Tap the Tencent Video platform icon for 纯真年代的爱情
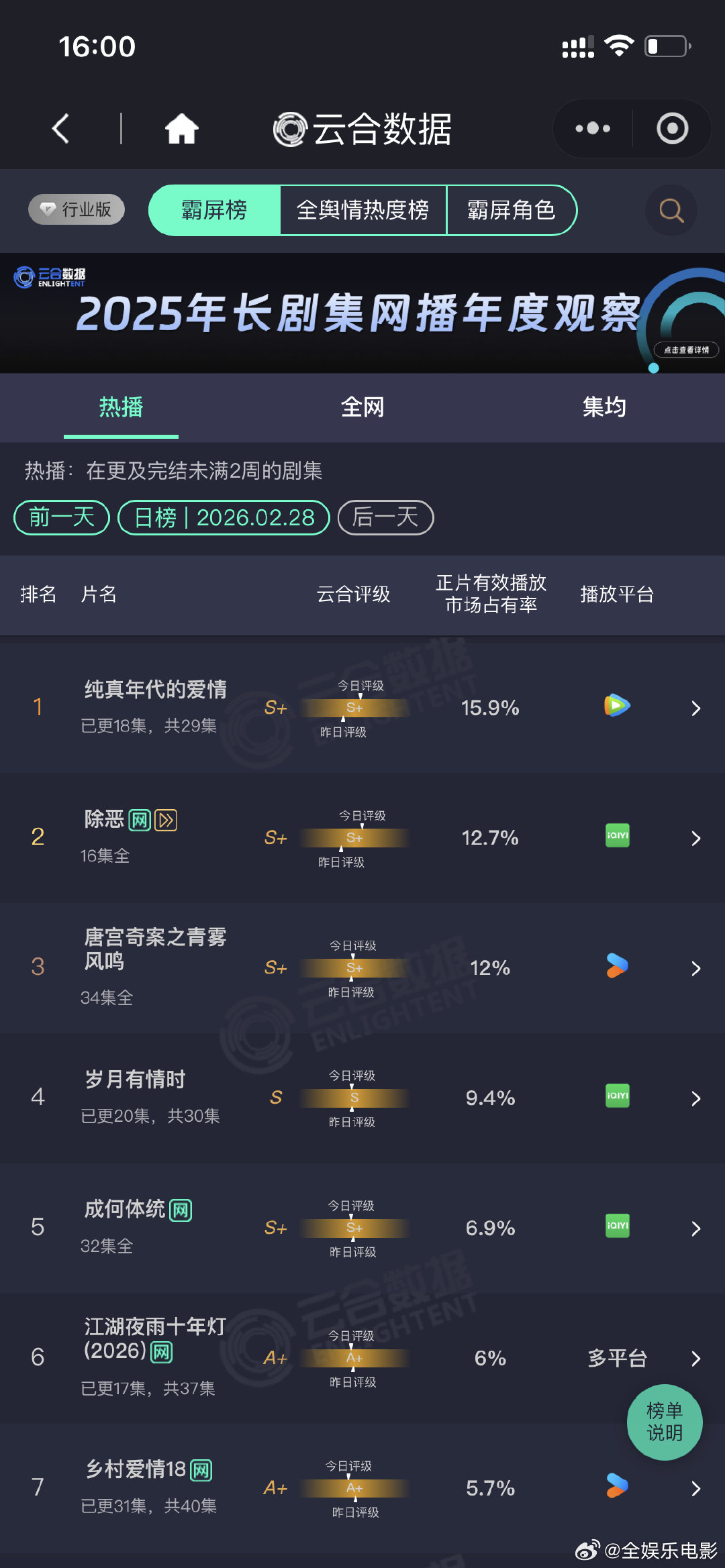 (616, 707)
